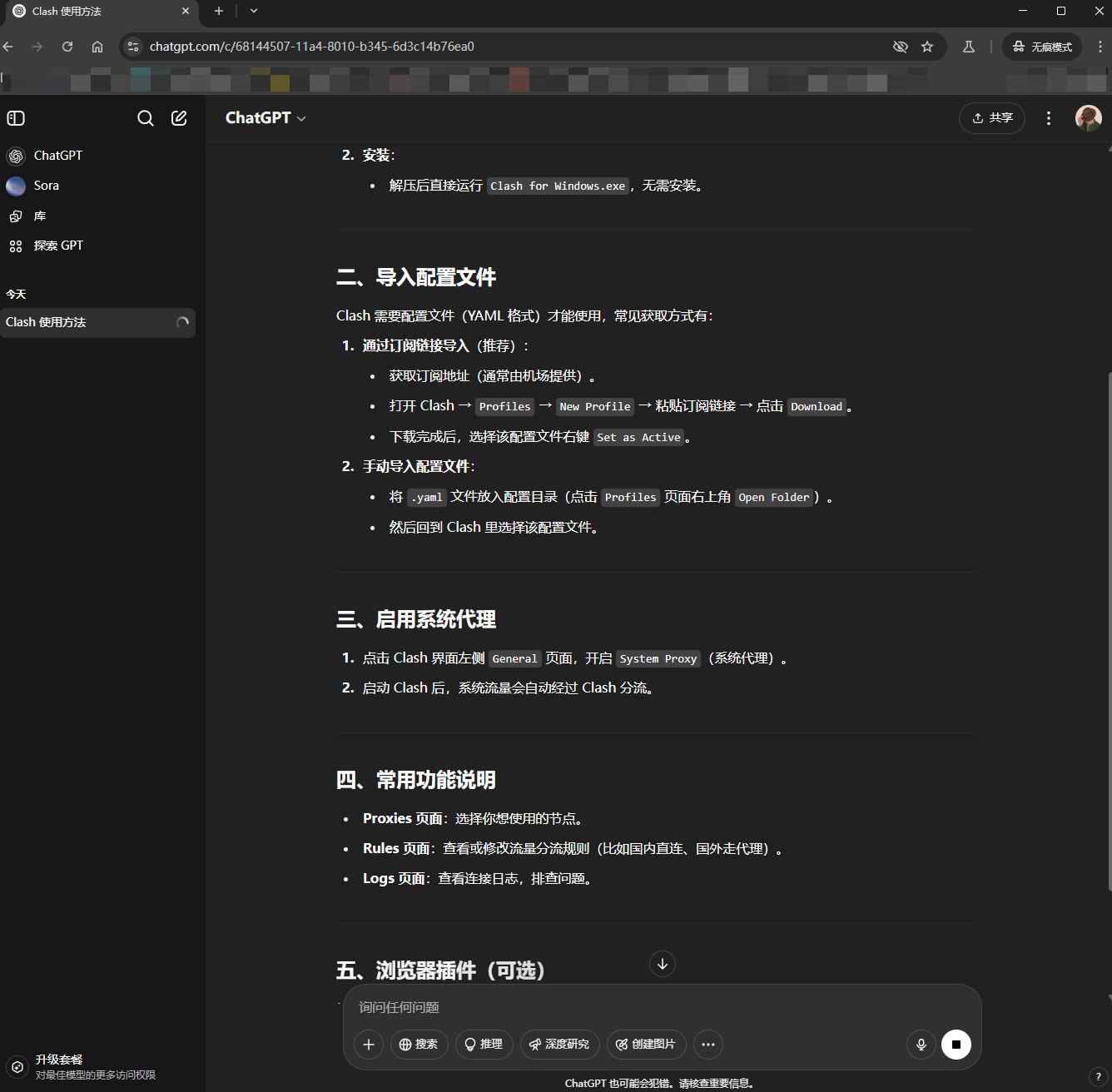The width and height of the screenshot is (1112, 1092).
Task: Click the 'New Profile' code label
Action: [595, 407]
